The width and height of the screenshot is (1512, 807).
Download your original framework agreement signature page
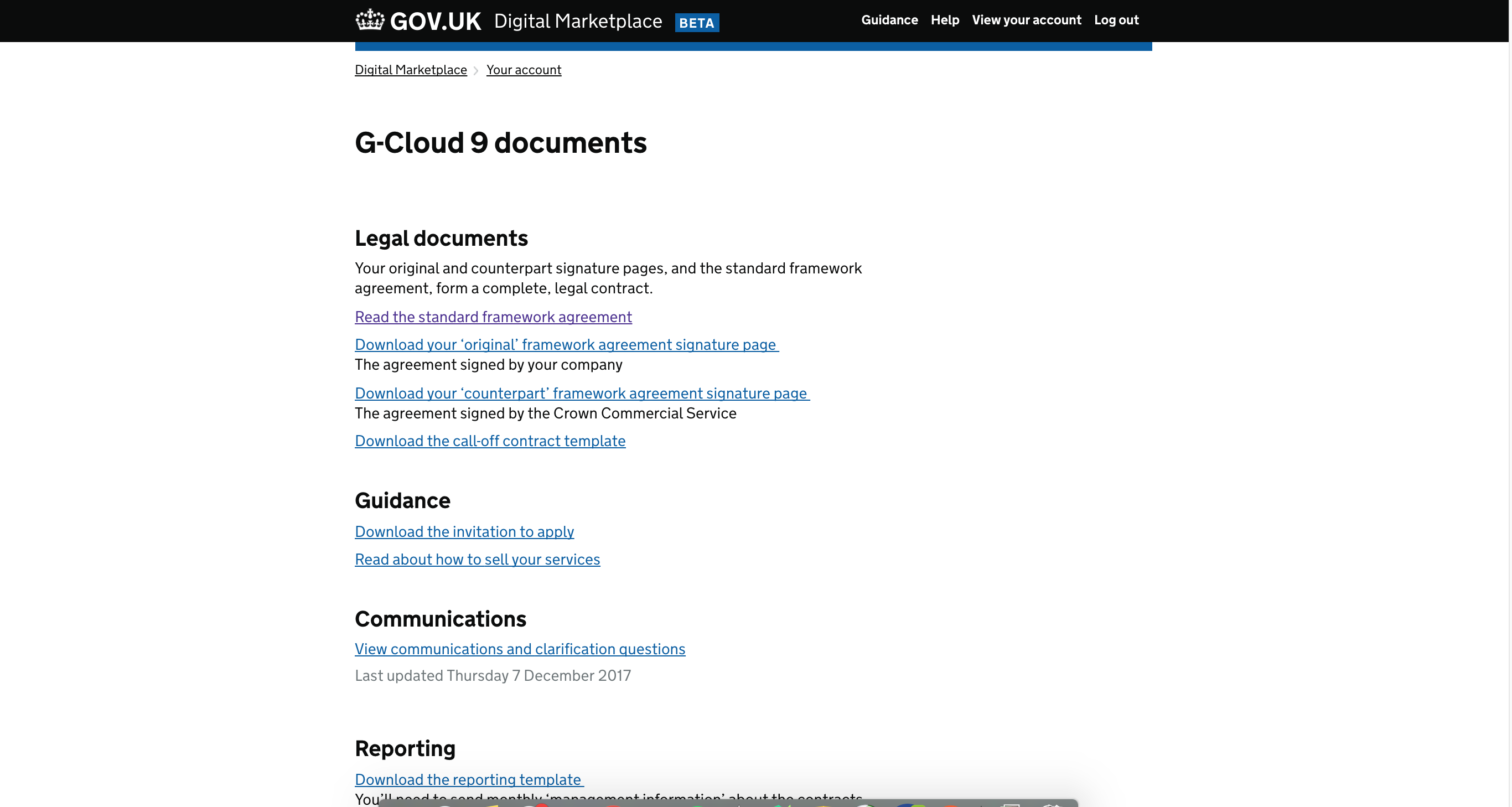pos(566,344)
